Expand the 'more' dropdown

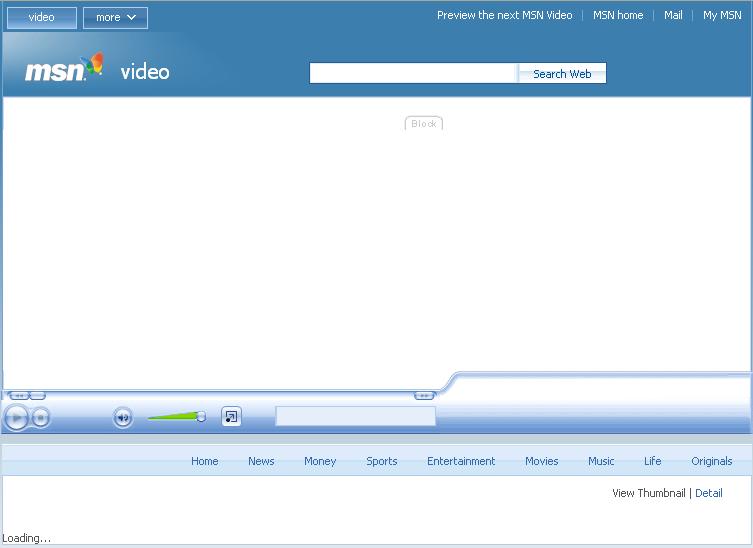coord(115,17)
